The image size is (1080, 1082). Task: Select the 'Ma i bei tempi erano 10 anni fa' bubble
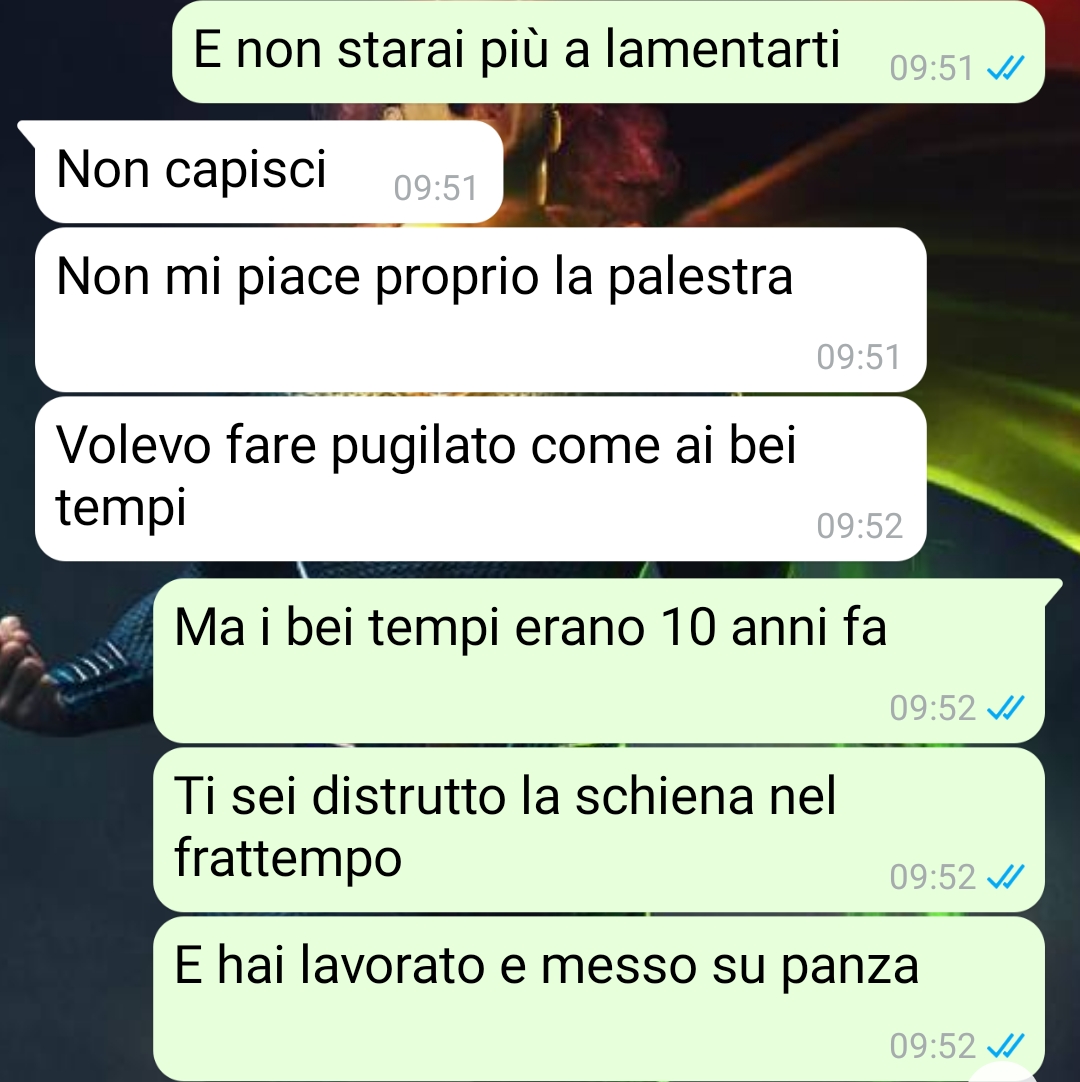(598, 661)
